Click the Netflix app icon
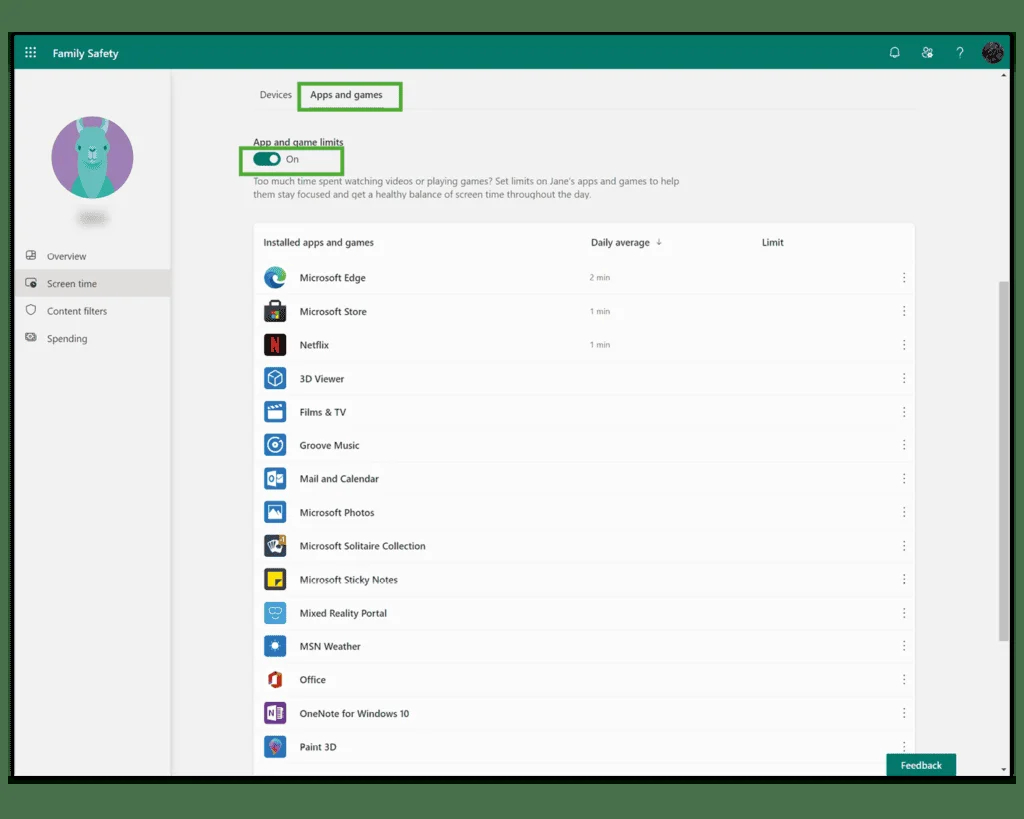 point(275,344)
